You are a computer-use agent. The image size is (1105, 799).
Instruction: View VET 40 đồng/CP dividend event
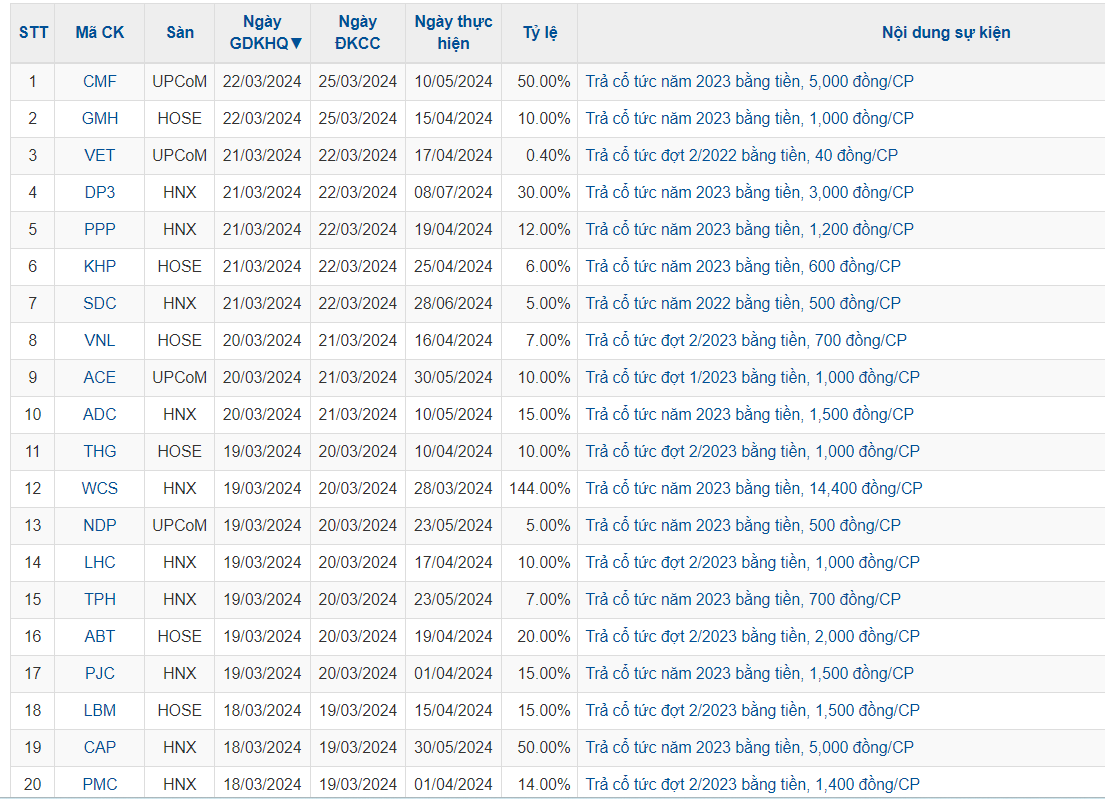(741, 155)
